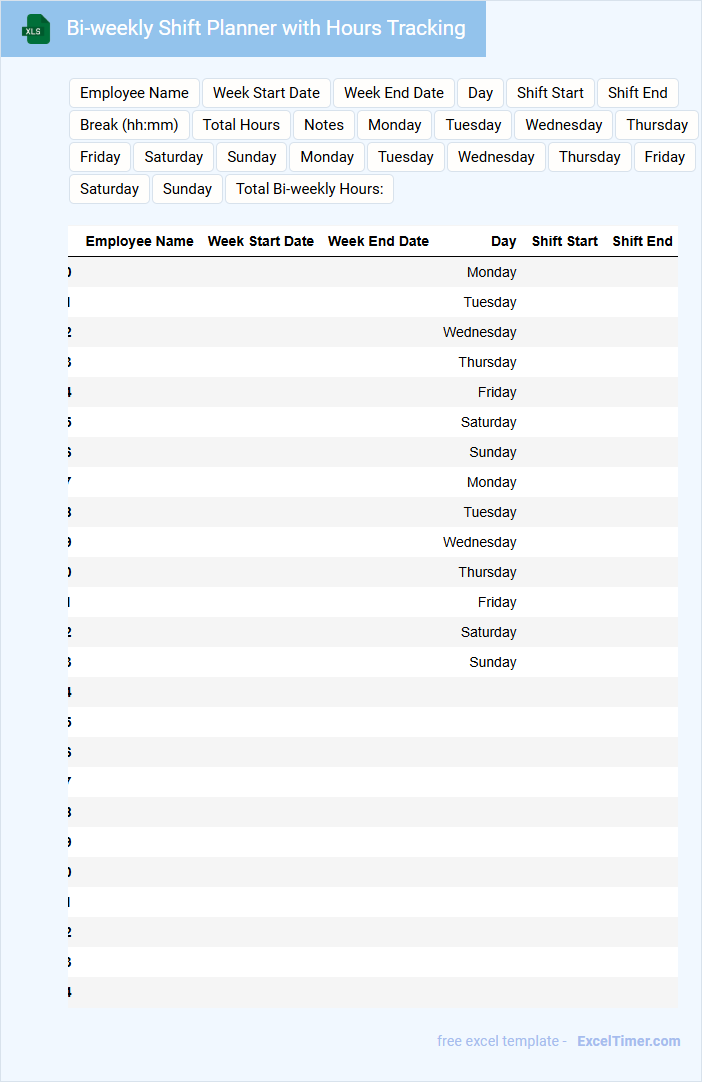Select the Shift Start table column header
Image resolution: width=702 pixels, height=1082 pixels.
point(564,241)
